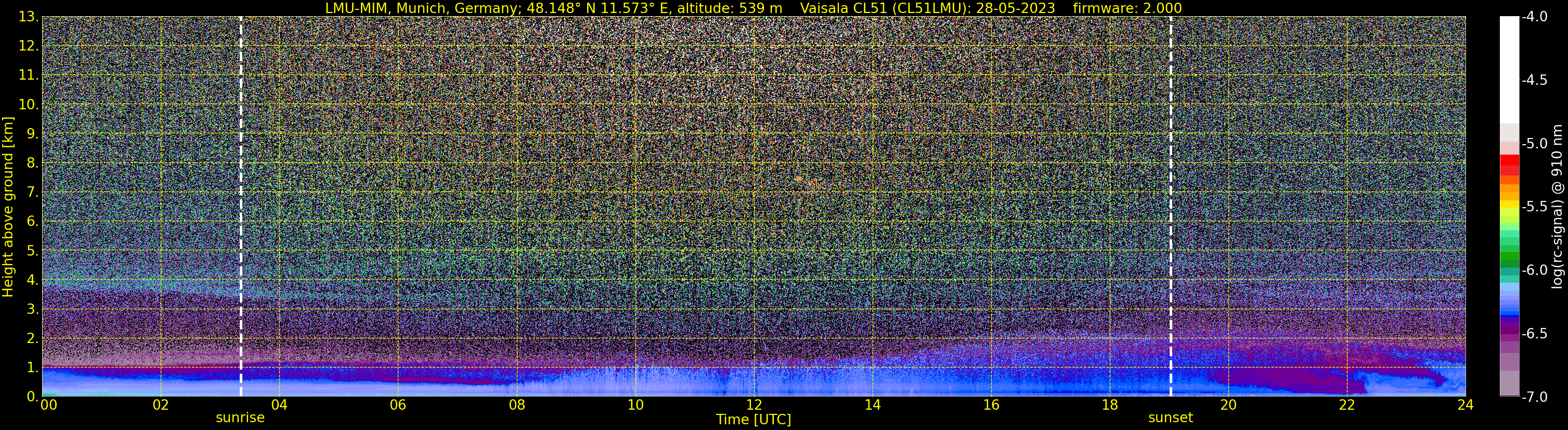Click the time axis tick label '22'
Image resolution: width=1568 pixels, height=430 pixels.
point(1347,405)
